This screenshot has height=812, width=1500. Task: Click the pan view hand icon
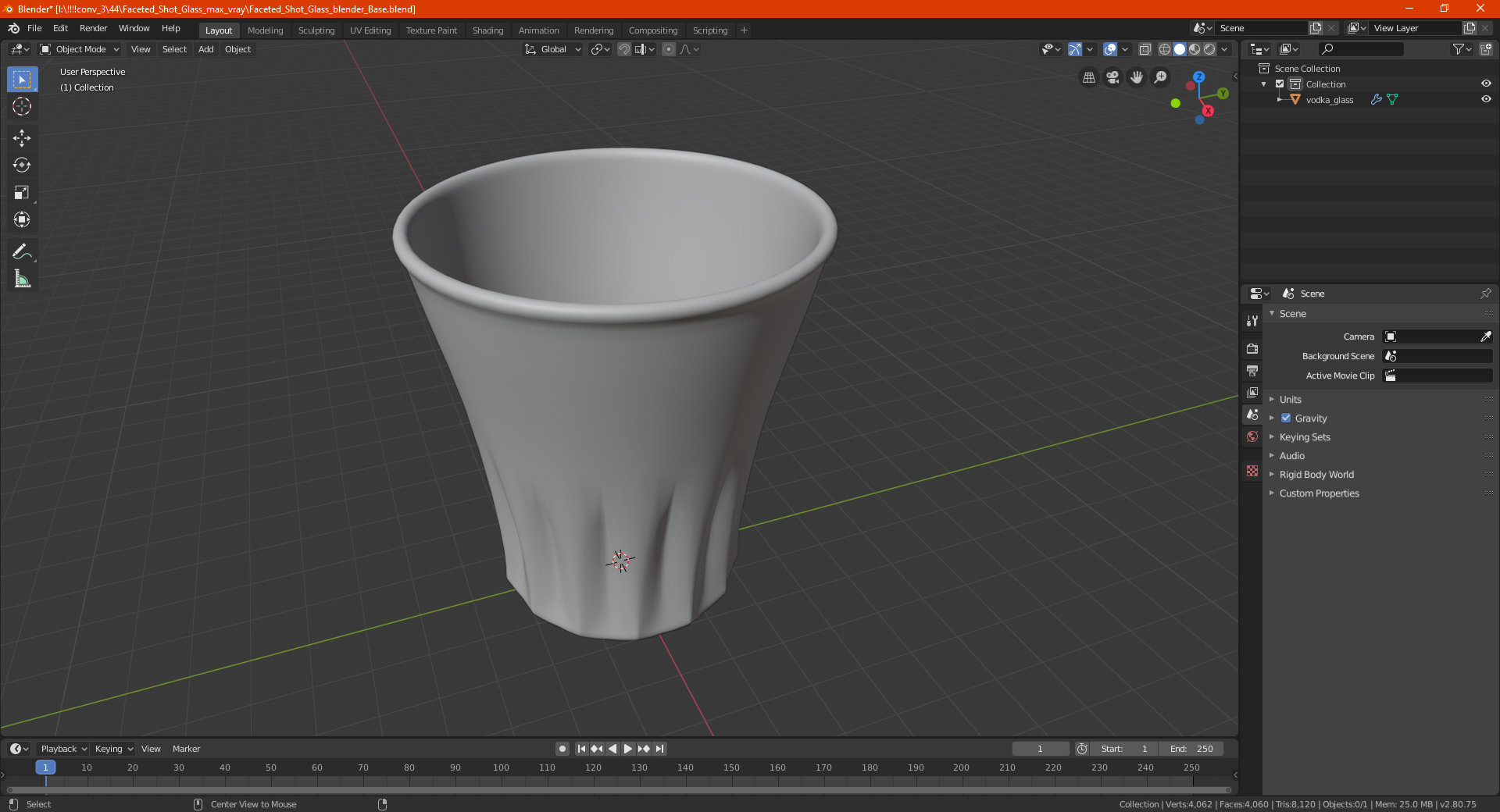pyautogui.click(x=1137, y=77)
